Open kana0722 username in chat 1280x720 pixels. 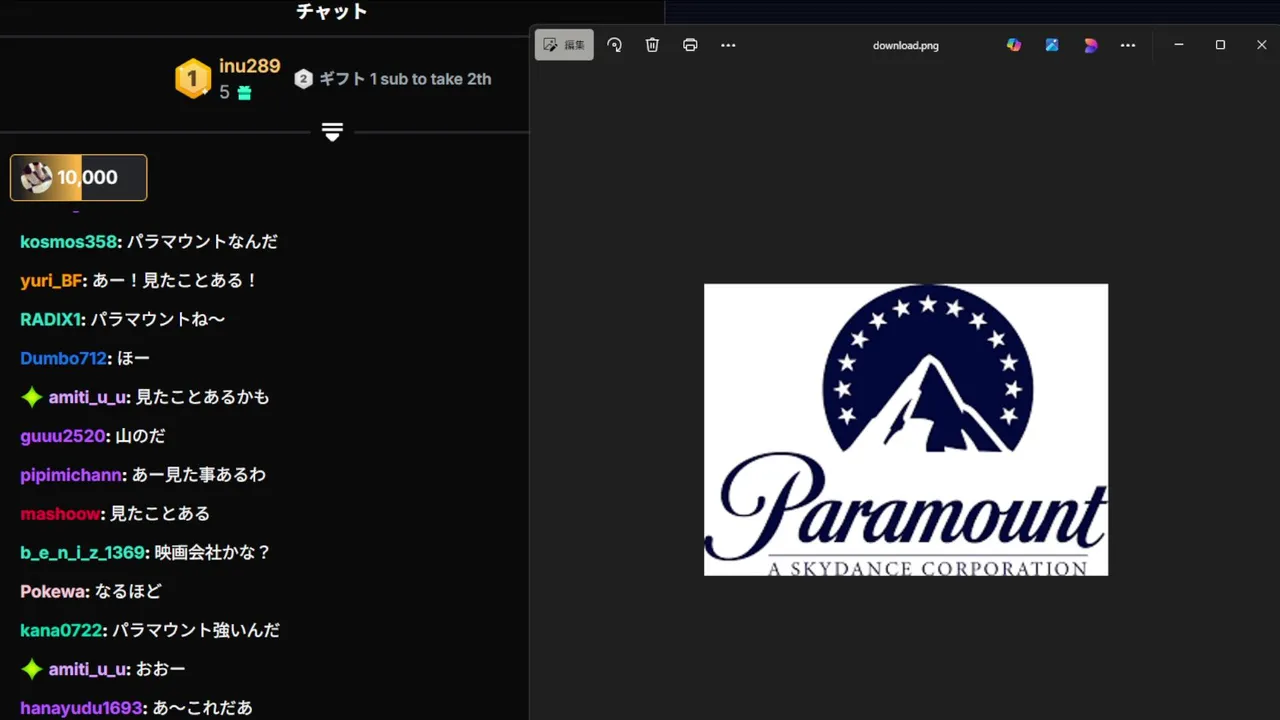tap(61, 631)
